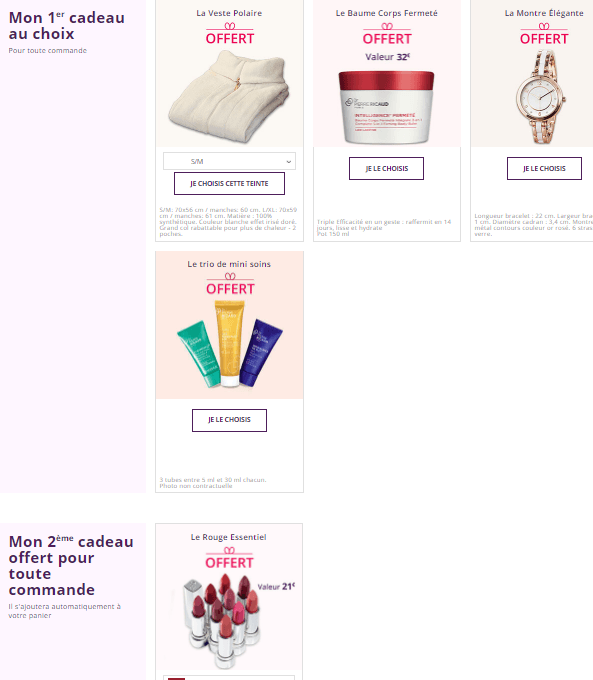Click the rose gold watch image
This screenshot has width=593, height=680.
[x=541, y=97]
